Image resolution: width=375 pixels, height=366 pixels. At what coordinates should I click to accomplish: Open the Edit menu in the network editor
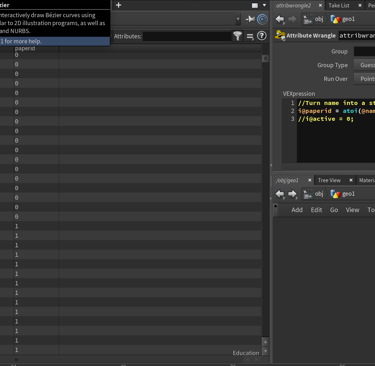pyautogui.click(x=316, y=210)
